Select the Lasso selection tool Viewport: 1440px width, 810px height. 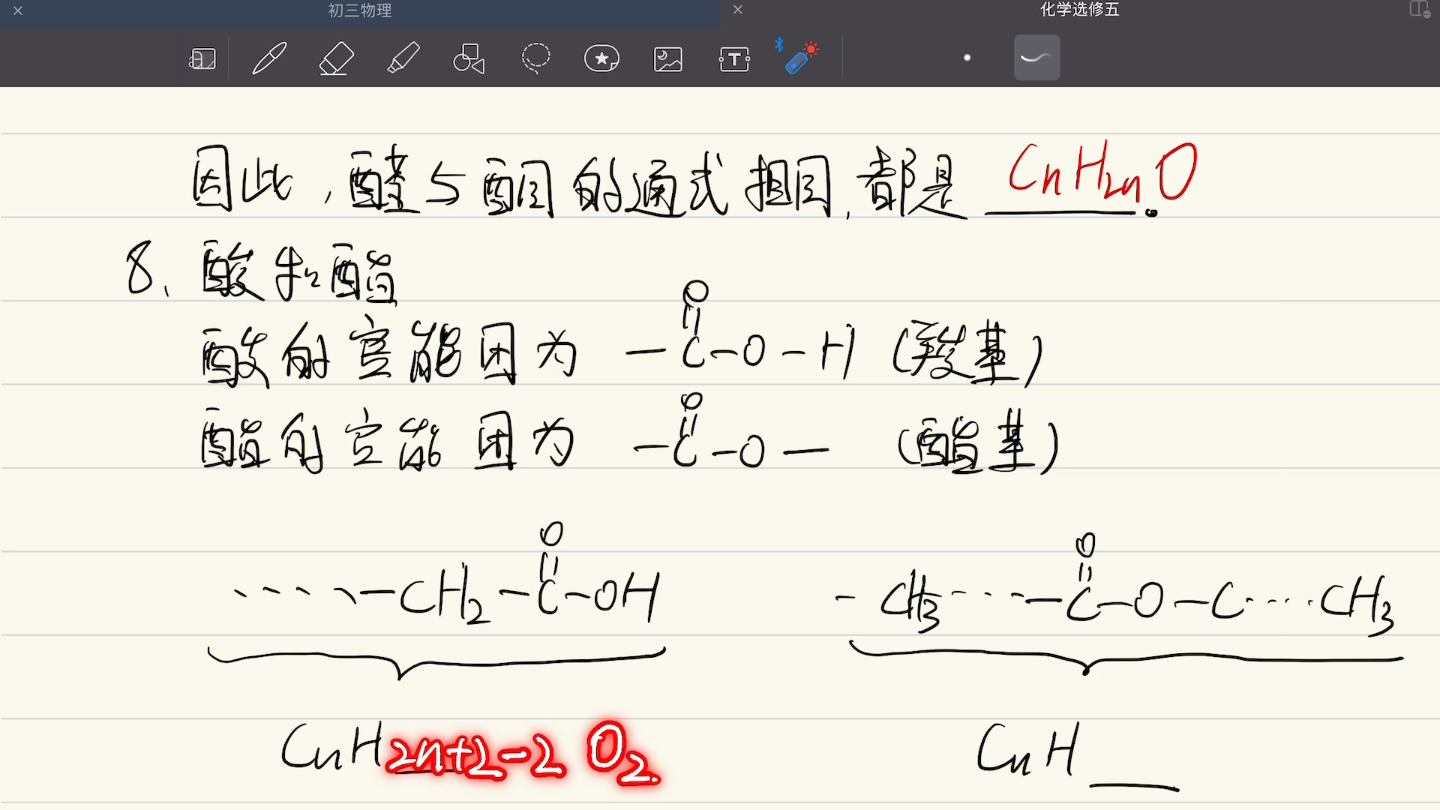pyautogui.click(x=536, y=58)
